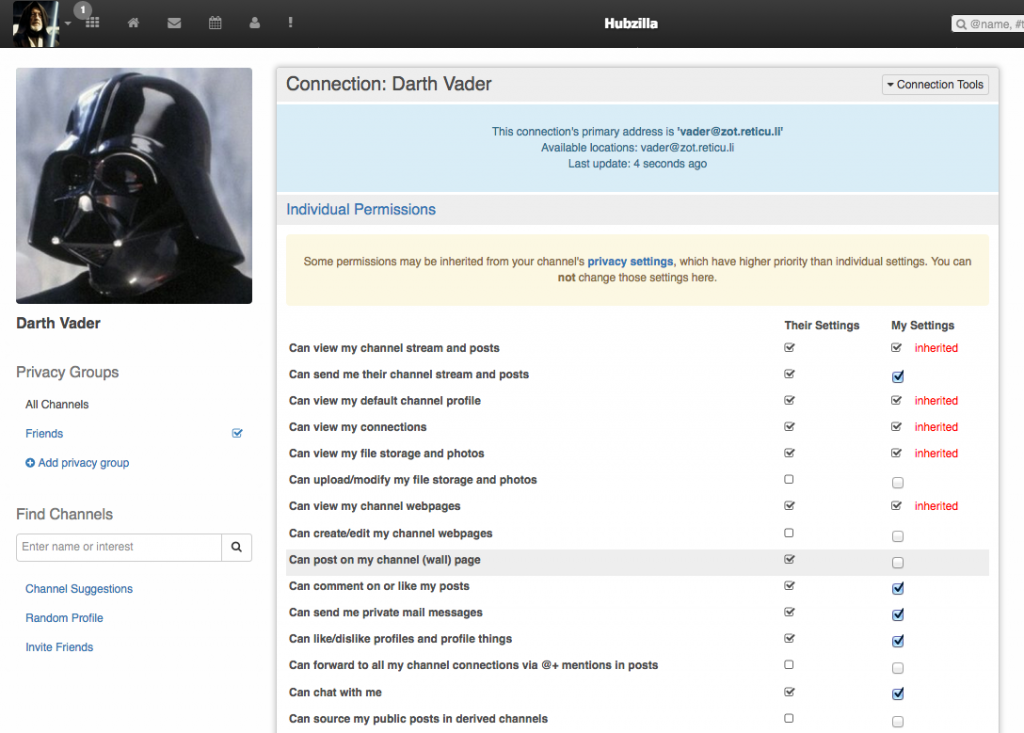The width and height of the screenshot is (1024, 733).
Task: Click the Friends privacy group check icon
Action: 237,434
